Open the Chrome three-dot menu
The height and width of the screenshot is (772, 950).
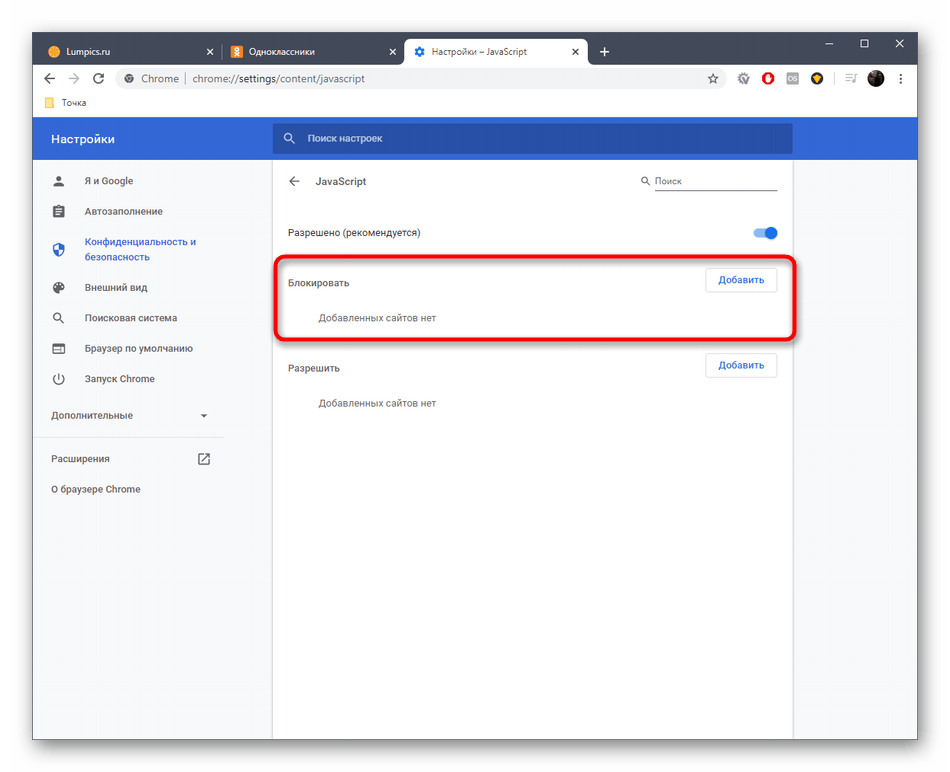901,79
